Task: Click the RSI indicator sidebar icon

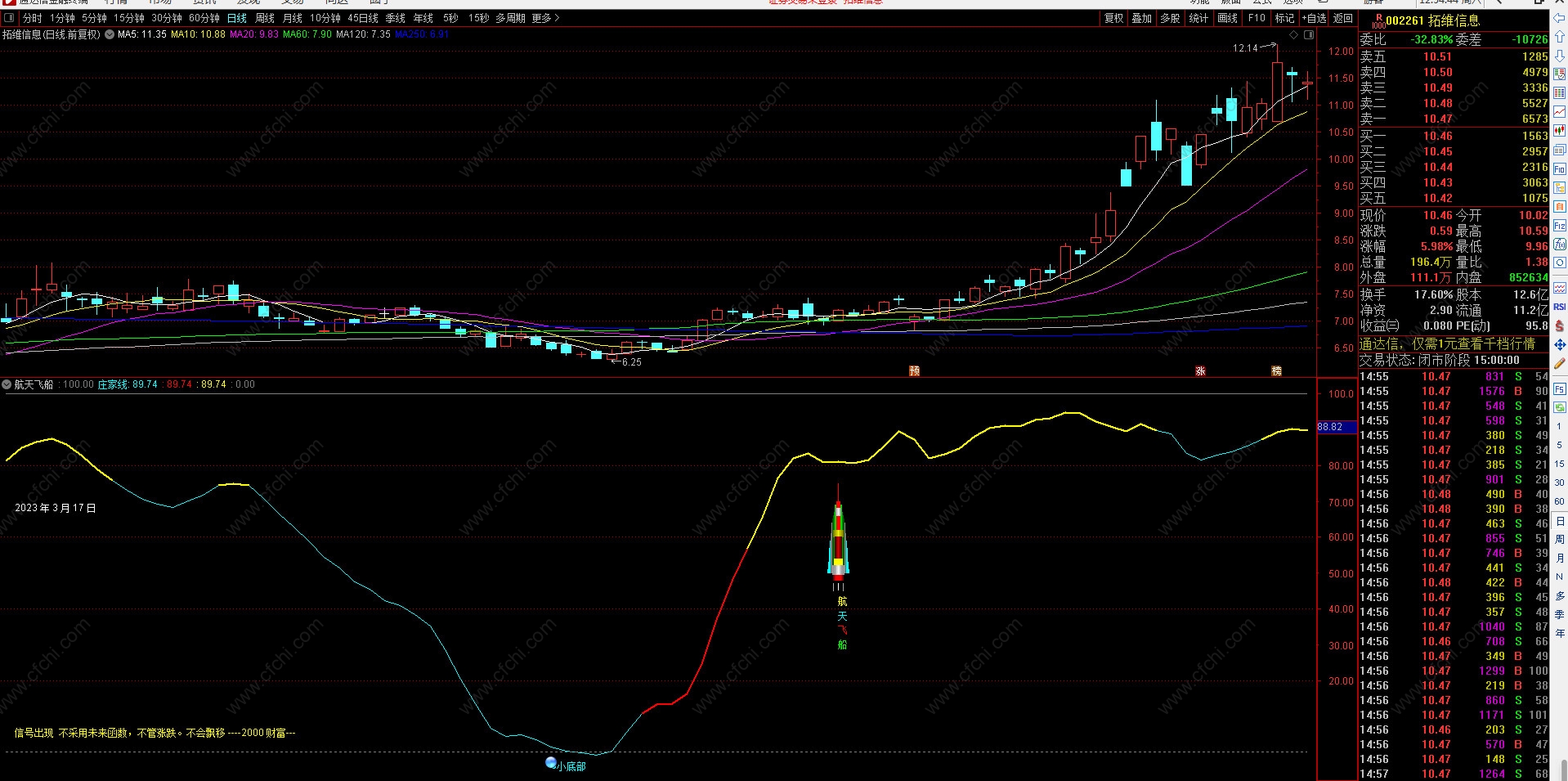Action: [1560, 307]
